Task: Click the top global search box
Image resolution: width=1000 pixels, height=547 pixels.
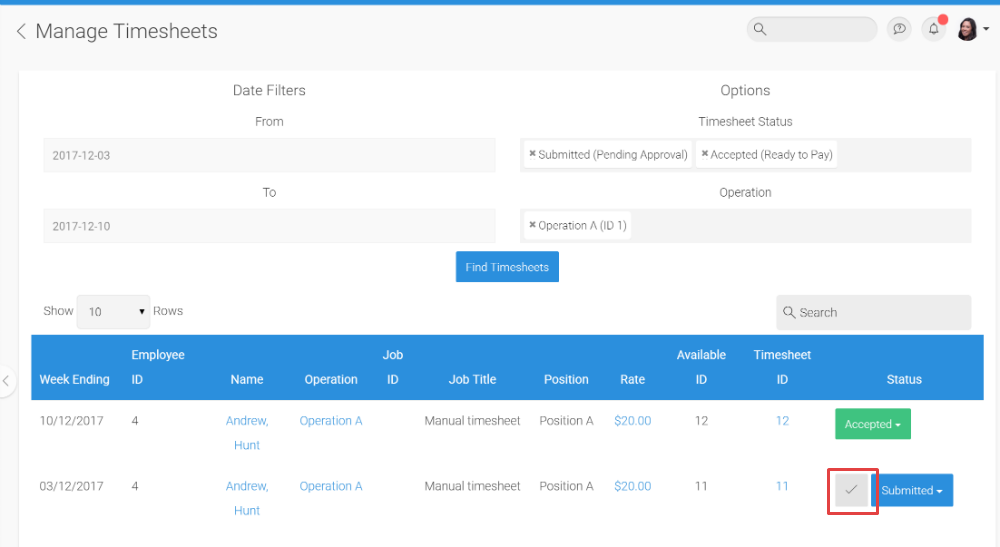Action: 820,29
